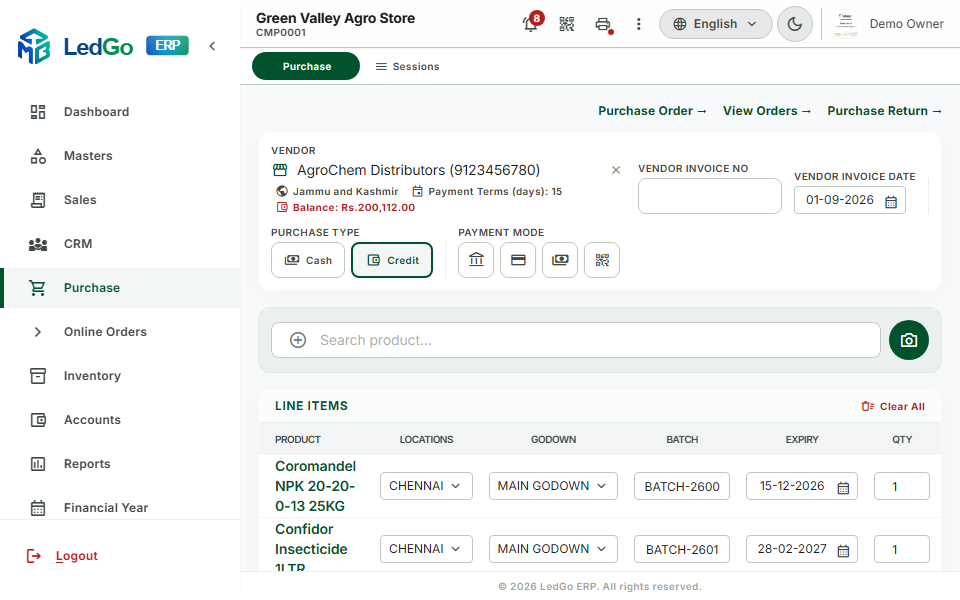This screenshot has height=600, width=960.
Task: Collapse the sidebar with the chevron arrow
Action: point(212,46)
